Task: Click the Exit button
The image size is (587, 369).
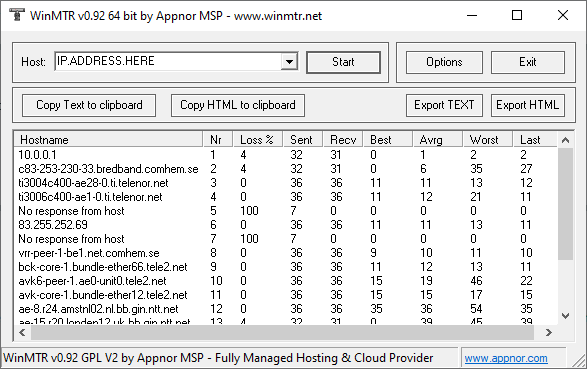Action: [527, 62]
